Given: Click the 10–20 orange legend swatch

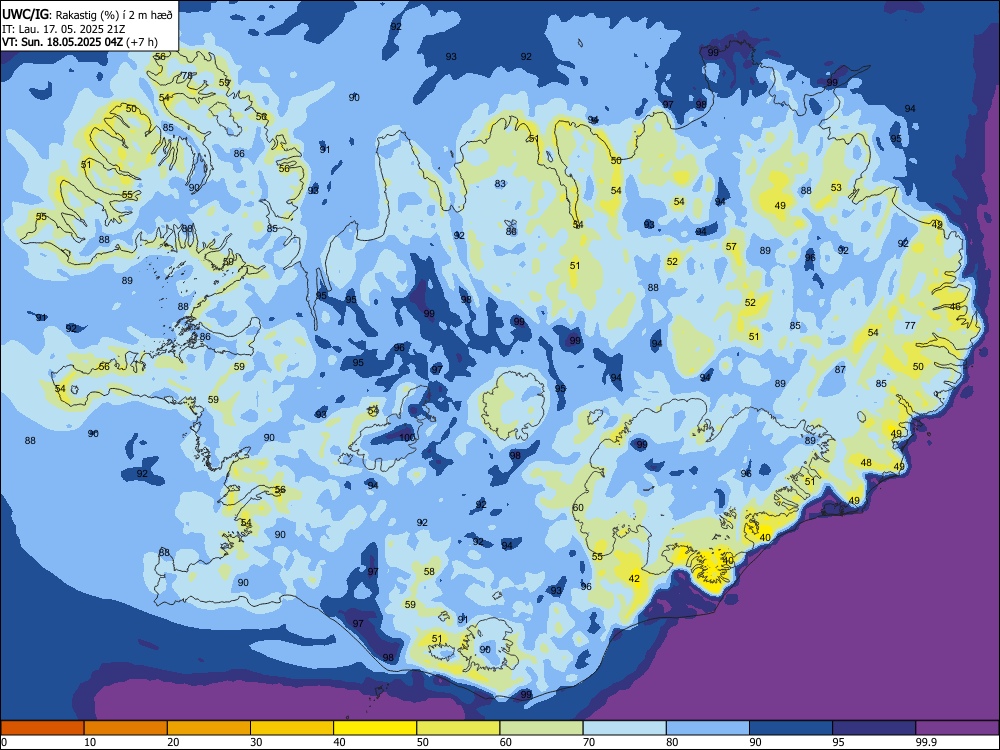Looking at the screenshot, I should pos(126,728).
